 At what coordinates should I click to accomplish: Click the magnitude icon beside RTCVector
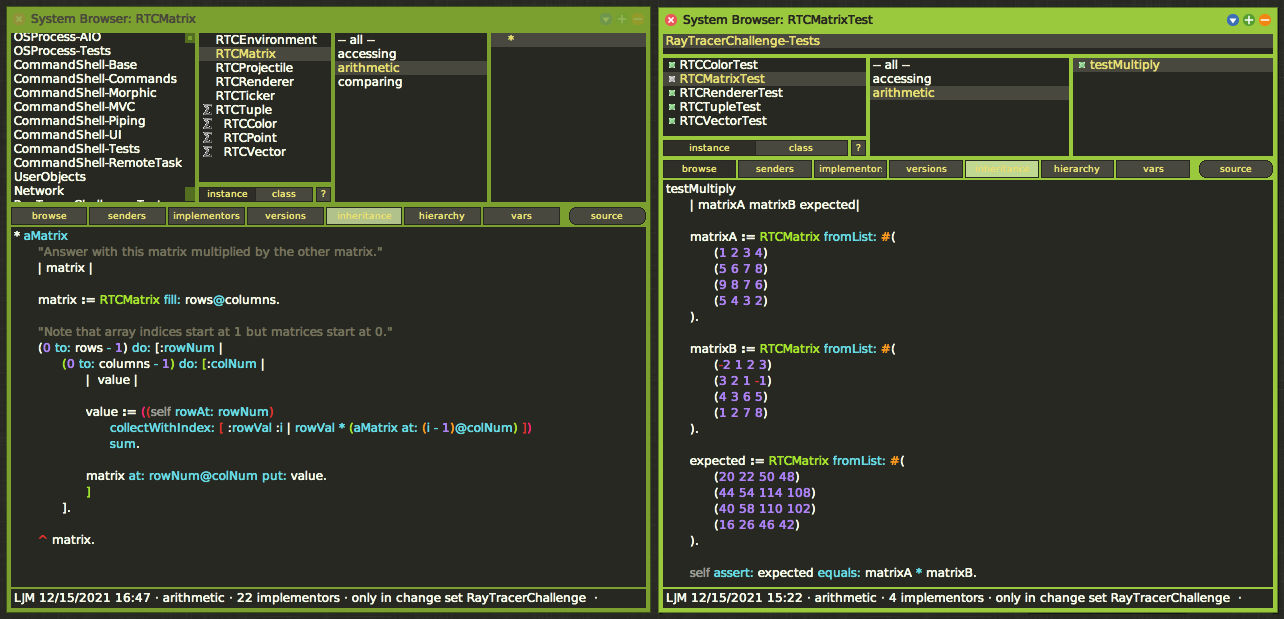207,152
